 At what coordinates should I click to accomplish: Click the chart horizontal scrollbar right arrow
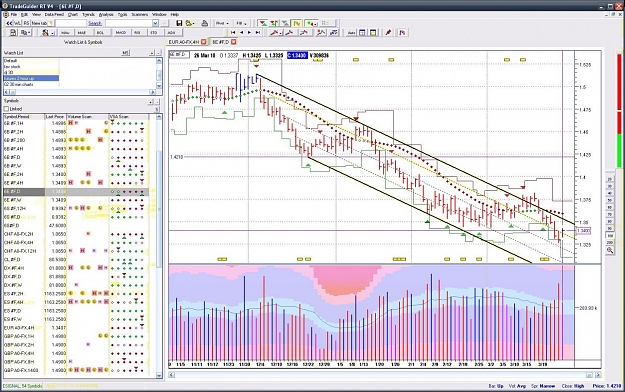click(x=598, y=375)
